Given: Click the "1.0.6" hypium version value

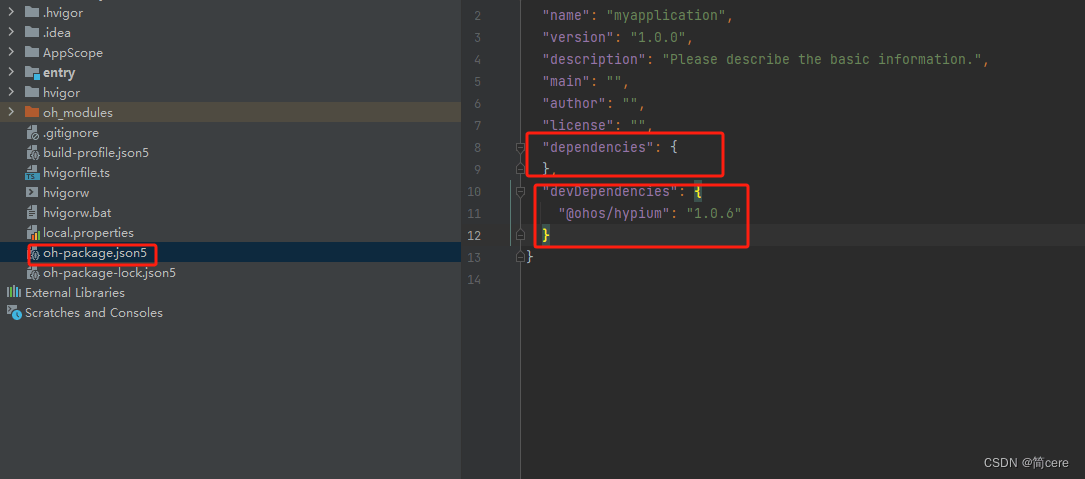Looking at the screenshot, I should [714, 213].
